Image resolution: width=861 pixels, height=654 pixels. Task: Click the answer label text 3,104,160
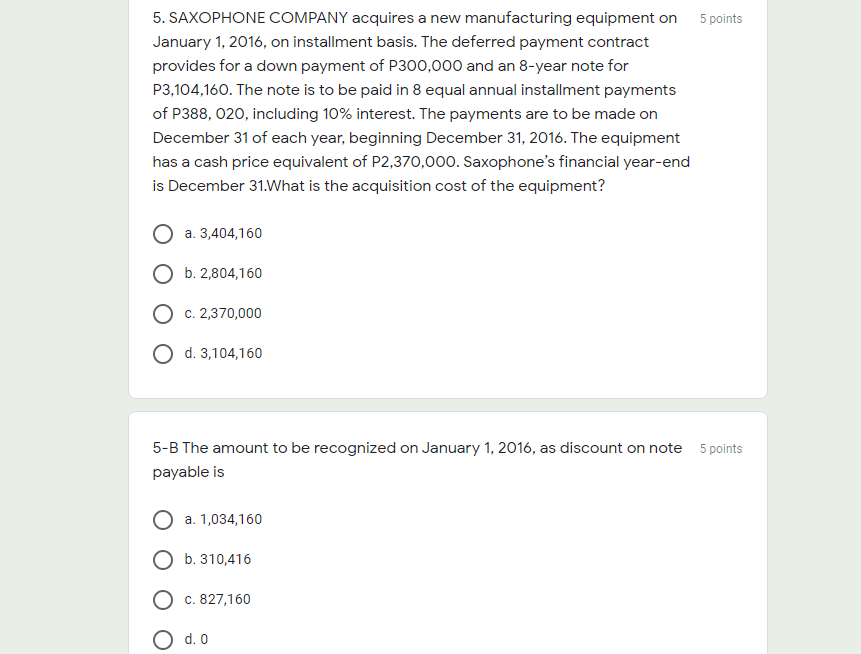[x=231, y=354]
